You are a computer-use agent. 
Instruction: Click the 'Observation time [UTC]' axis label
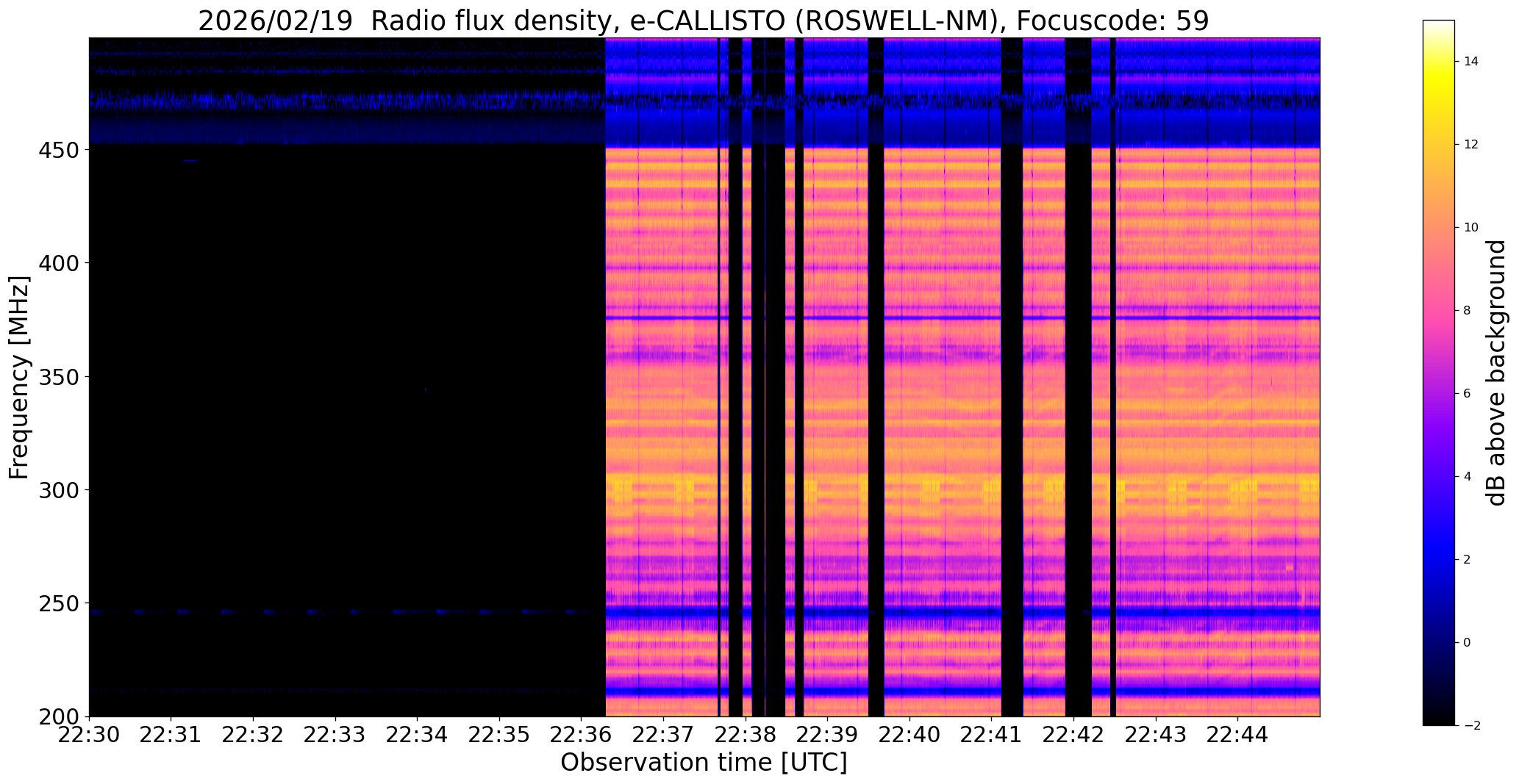(704, 763)
